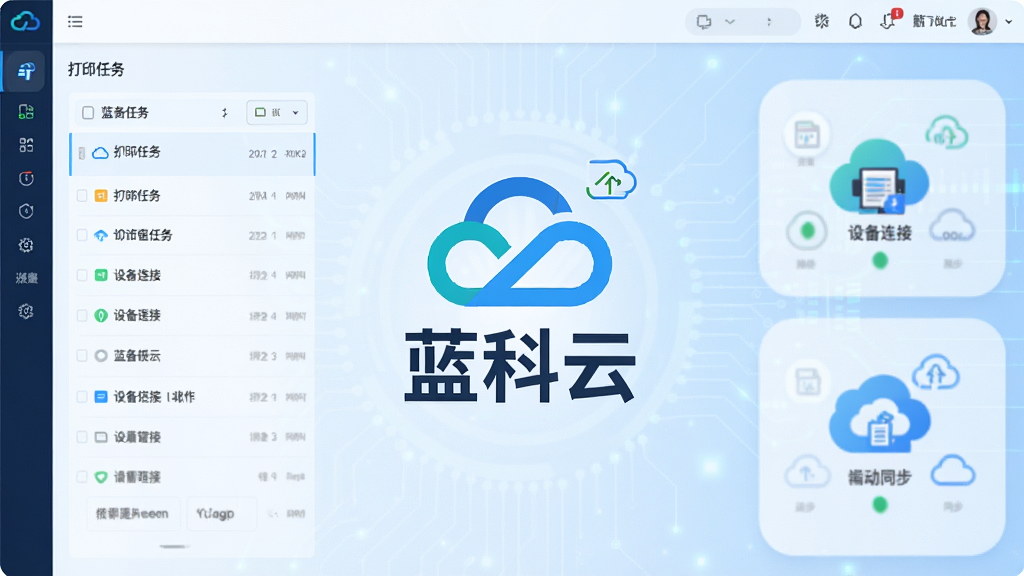The height and width of the screenshot is (576, 1024).
Task: Open the circular clock icon in sidebar
Action: coord(26,178)
